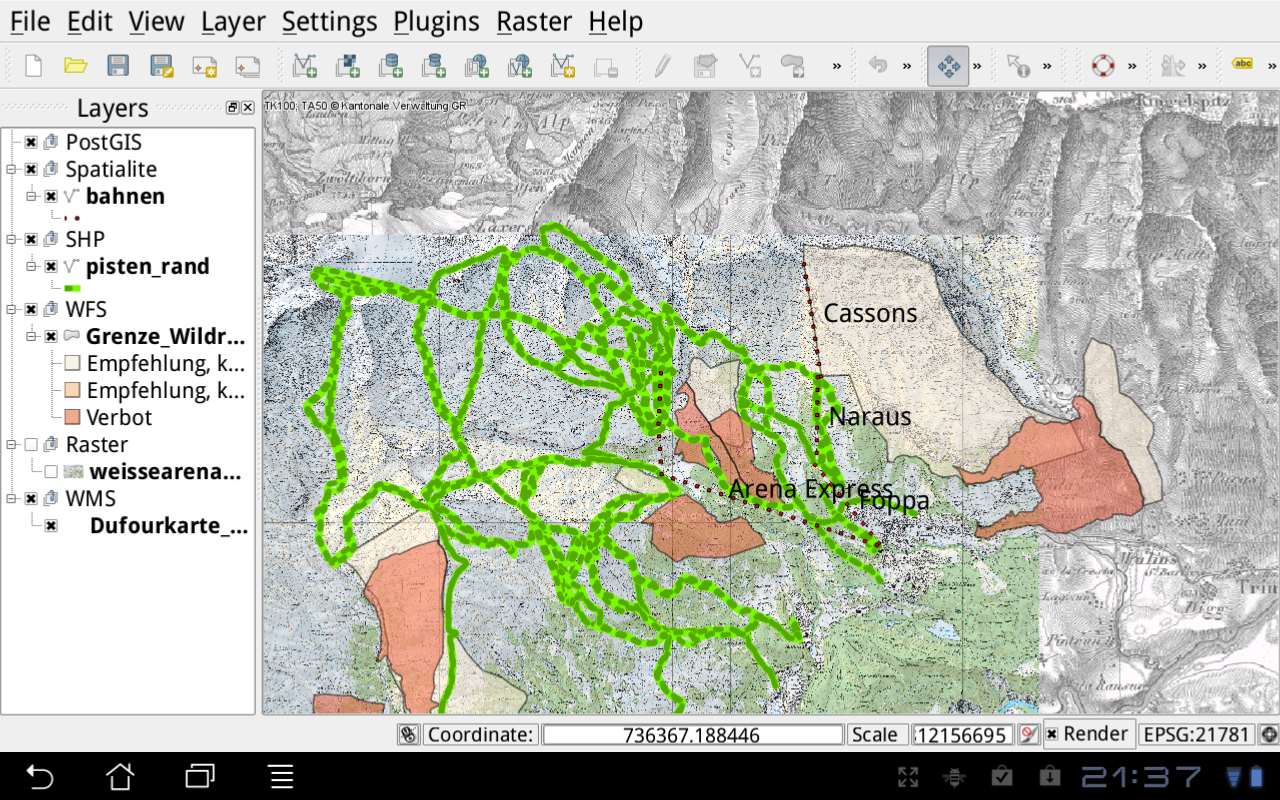Click the New Project icon

33,66
